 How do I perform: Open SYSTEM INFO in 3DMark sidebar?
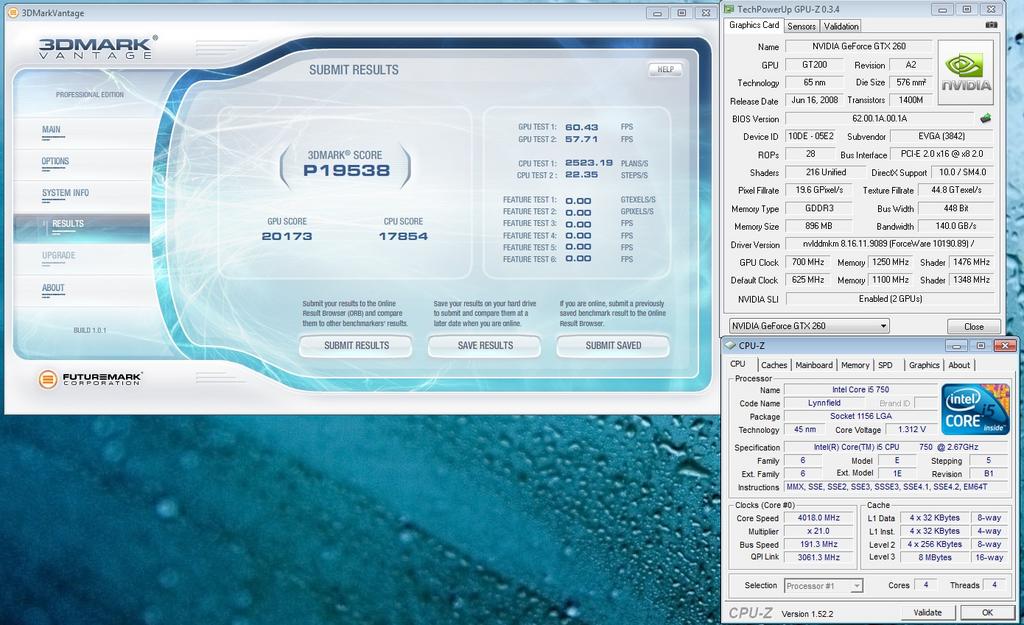point(65,193)
